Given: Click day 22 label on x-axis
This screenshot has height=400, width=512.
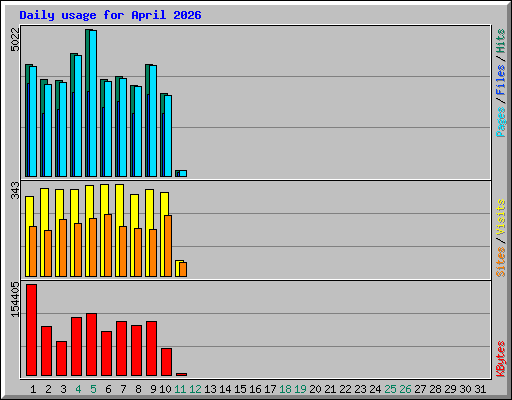Looking at the screenshot, I should pos(345,389).
